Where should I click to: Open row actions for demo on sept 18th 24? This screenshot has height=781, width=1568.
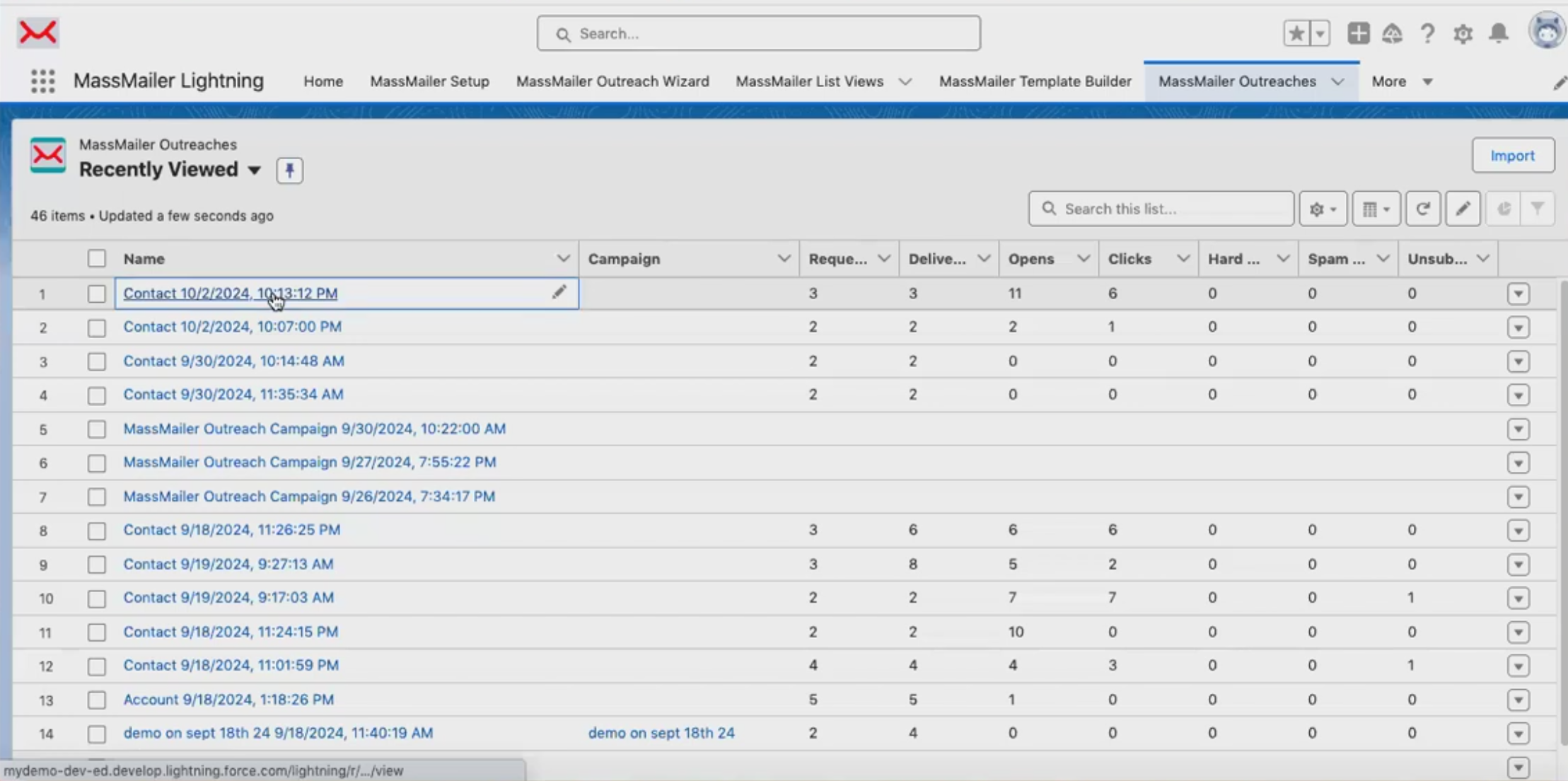(x=1518, y=734)
